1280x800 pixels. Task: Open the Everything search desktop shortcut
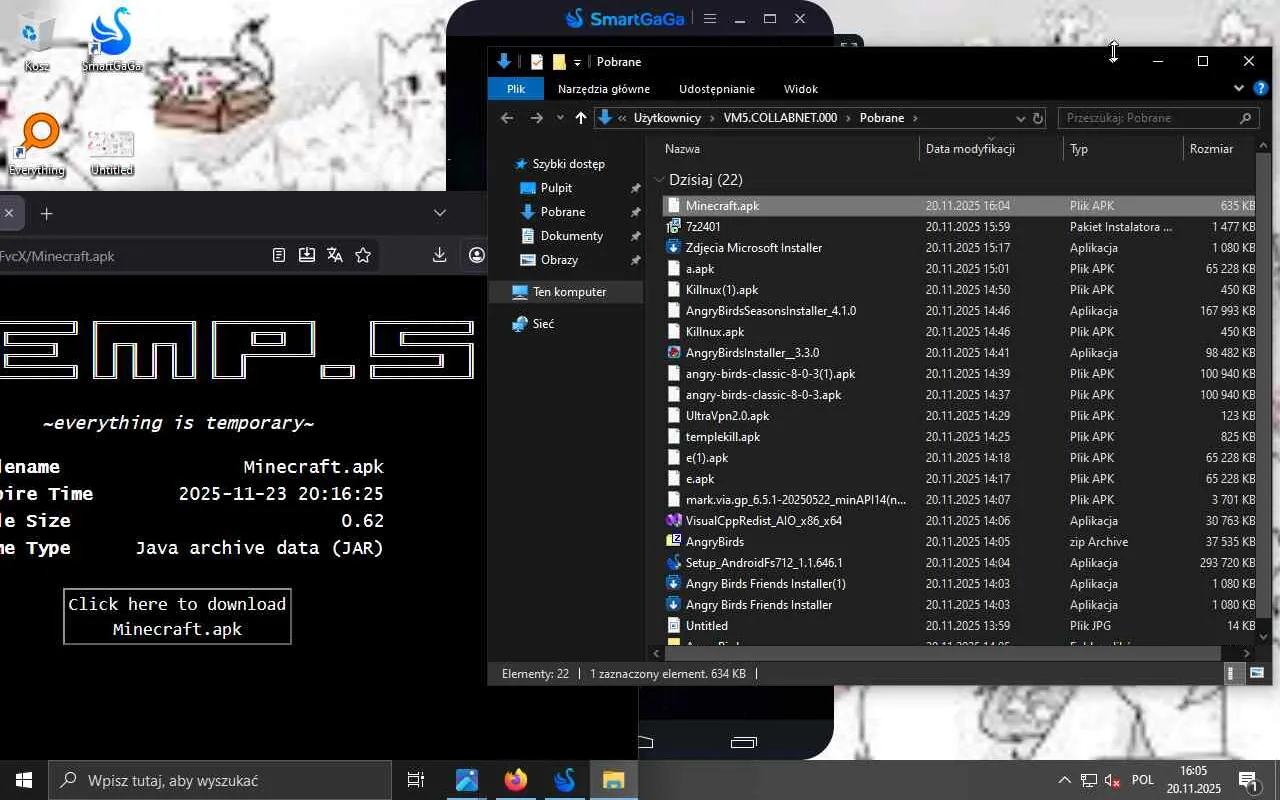coord(37,145)
